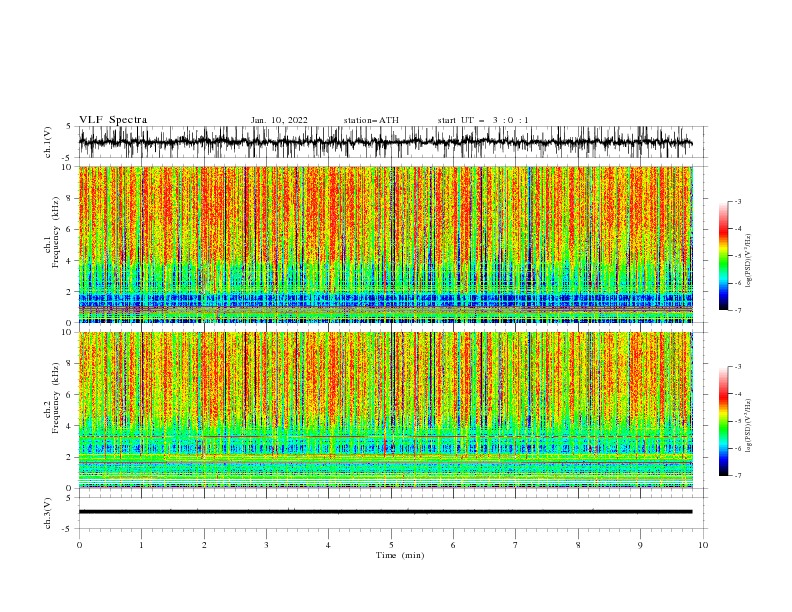This screenshot has height=612, width=792.
Task: Click the ch.2 spectrogram panel
Action: 385,410
